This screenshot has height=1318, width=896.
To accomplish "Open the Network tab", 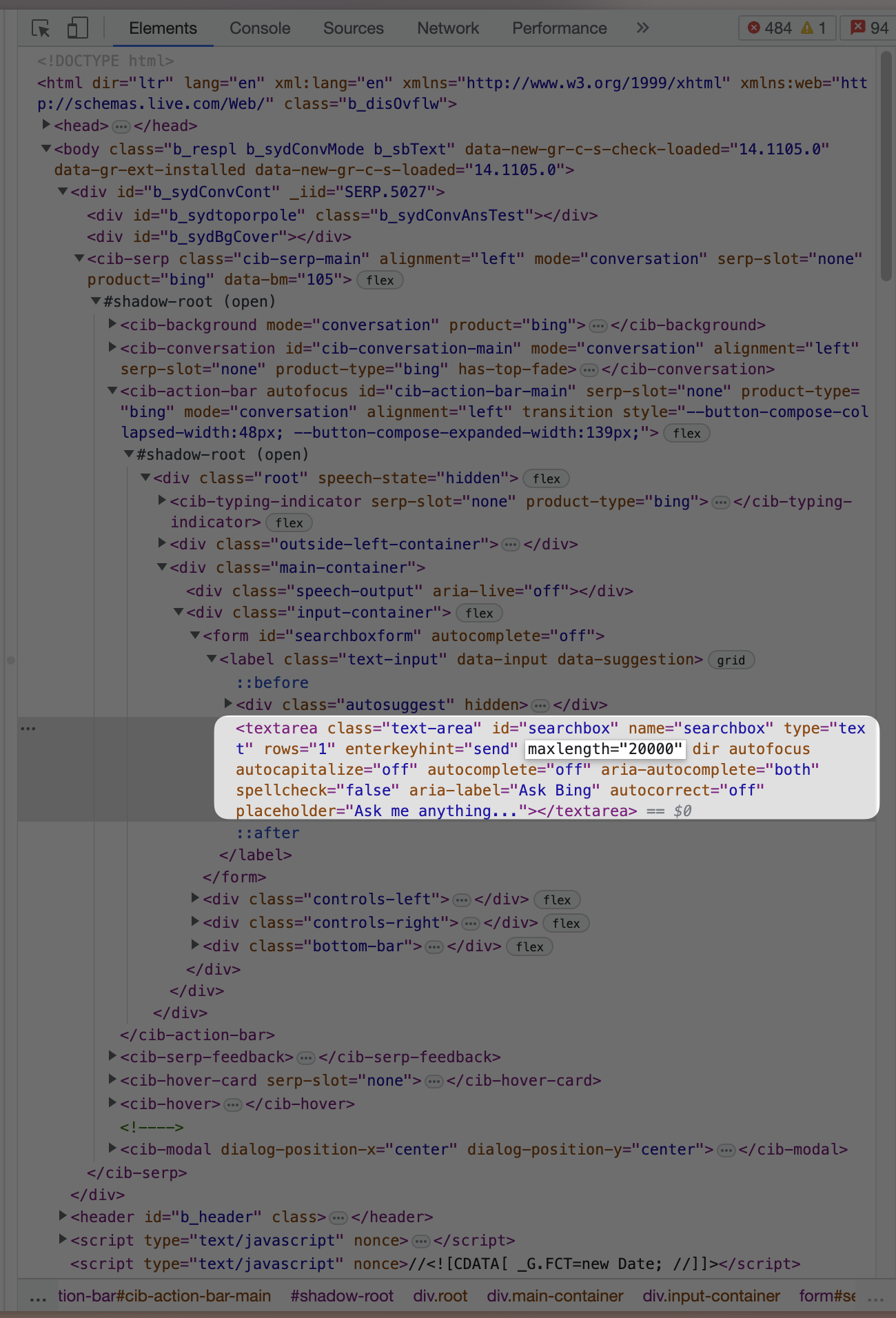I will pos(448,28).
